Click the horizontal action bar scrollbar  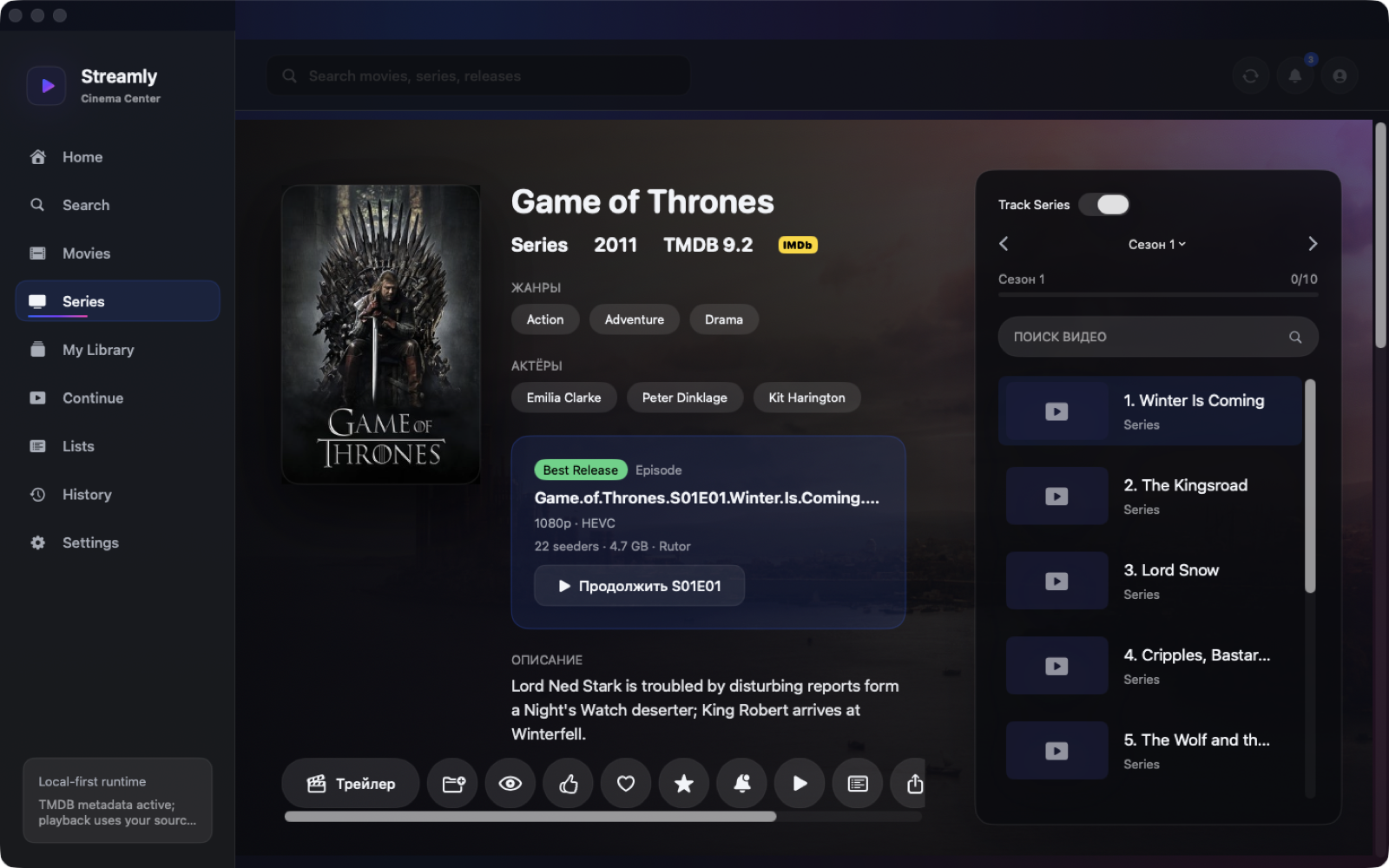tap(530, 816)
